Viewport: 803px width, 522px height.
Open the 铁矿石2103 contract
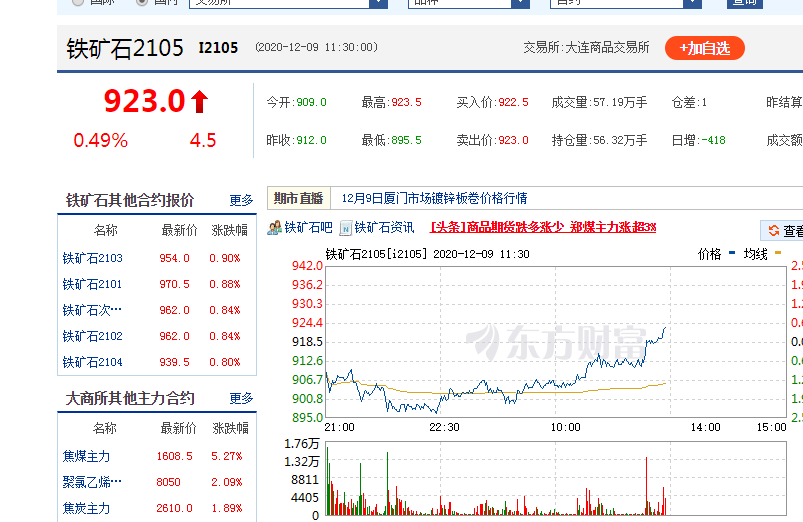point(93,258)
